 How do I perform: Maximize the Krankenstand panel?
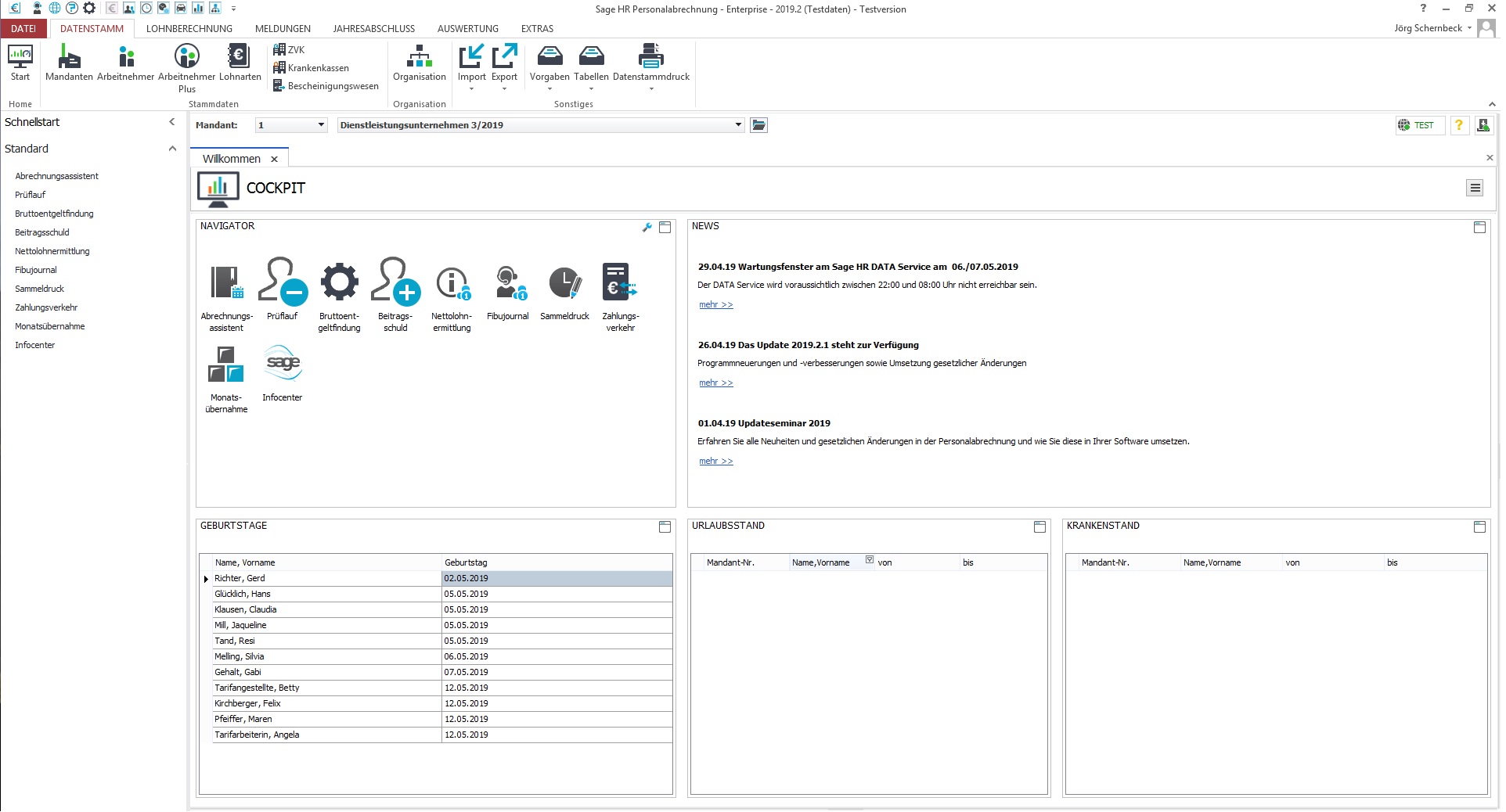(x=1479, y=527)
